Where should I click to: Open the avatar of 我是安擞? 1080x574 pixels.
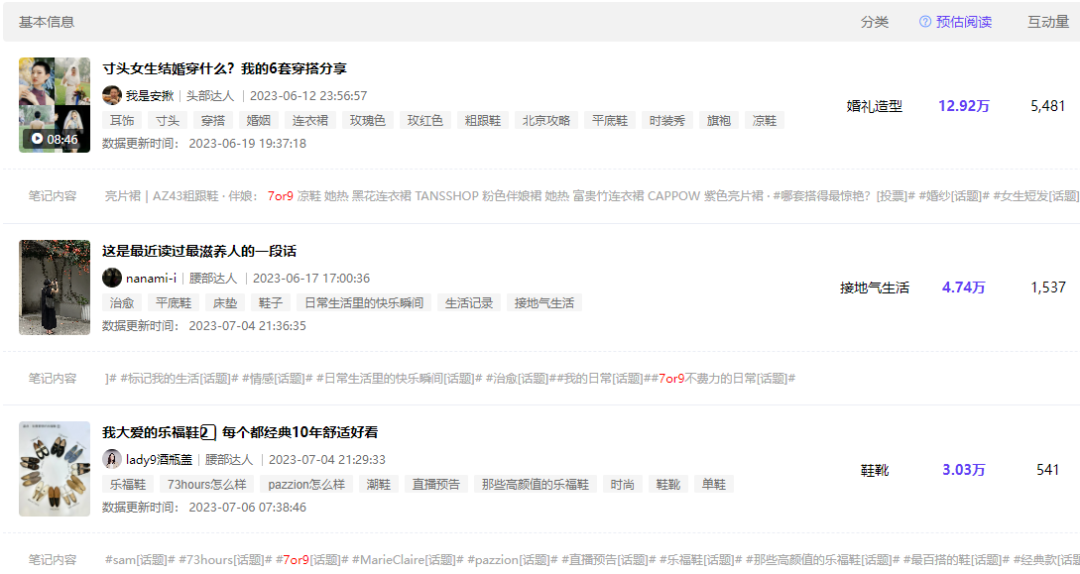pyautogui.click(x=112, y=96)
